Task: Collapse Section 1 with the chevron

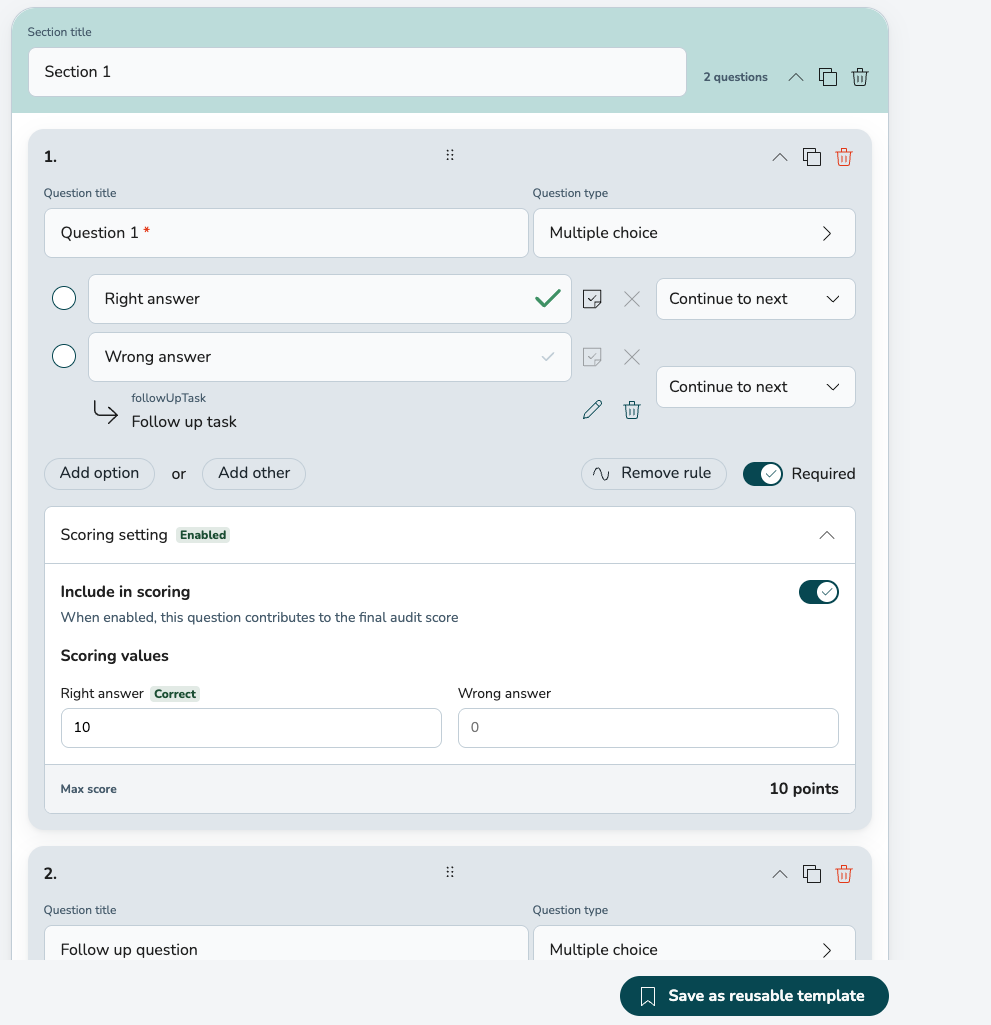Action: [x=796, y=77]
